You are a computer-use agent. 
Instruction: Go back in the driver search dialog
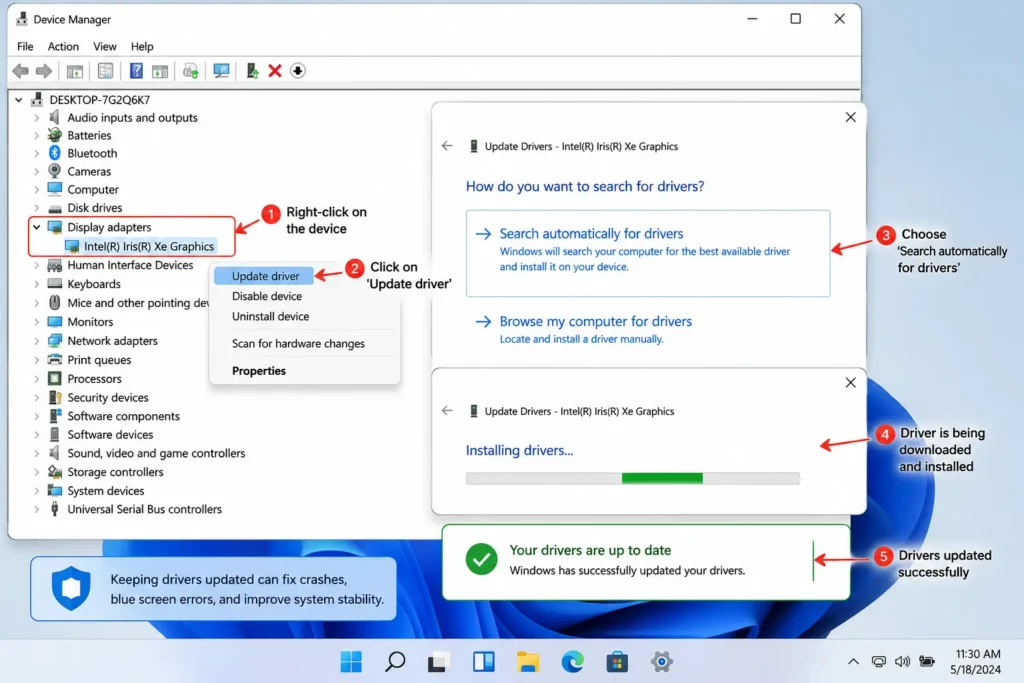447,146
